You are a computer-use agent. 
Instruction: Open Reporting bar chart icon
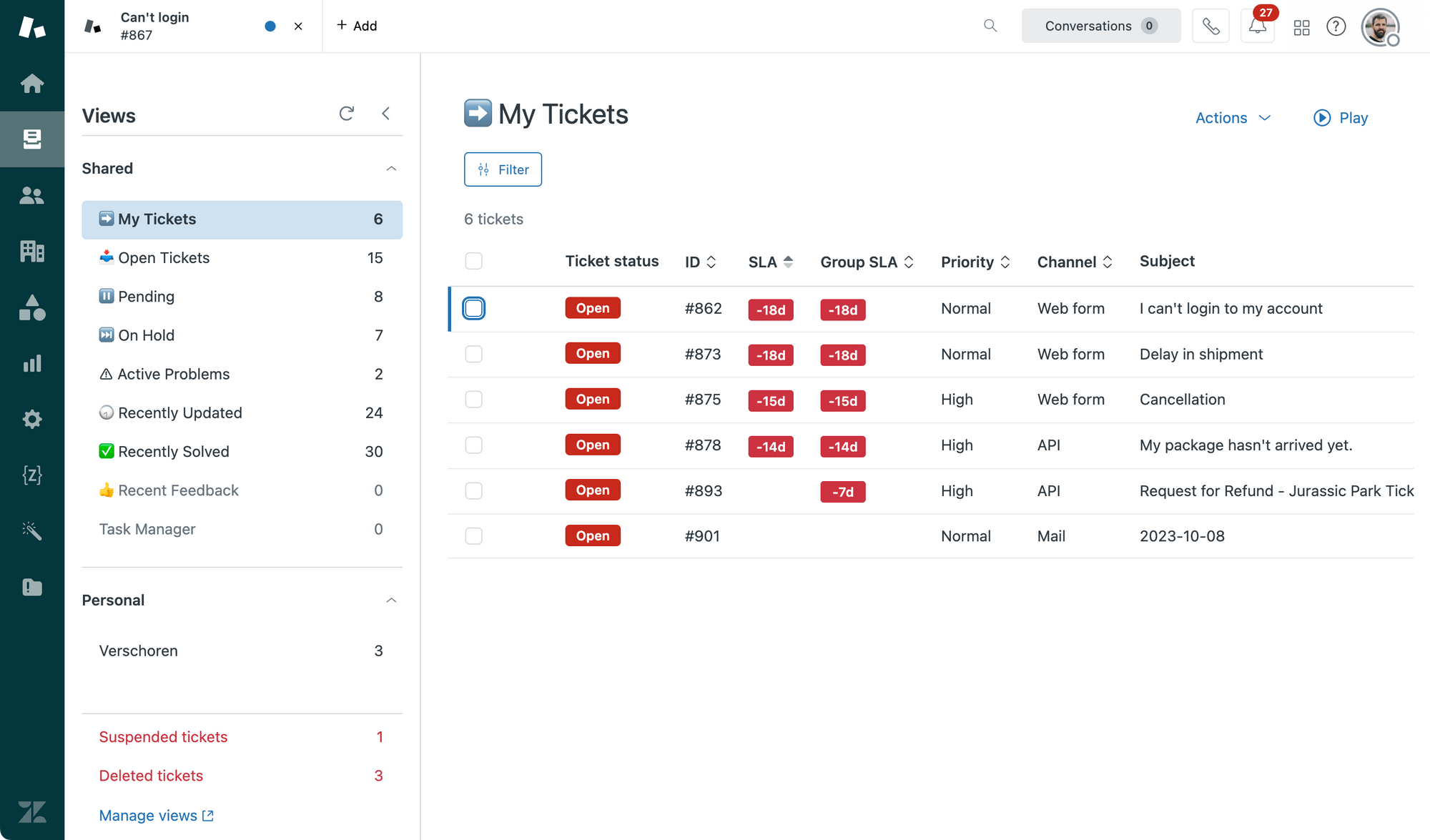[31, 363]
